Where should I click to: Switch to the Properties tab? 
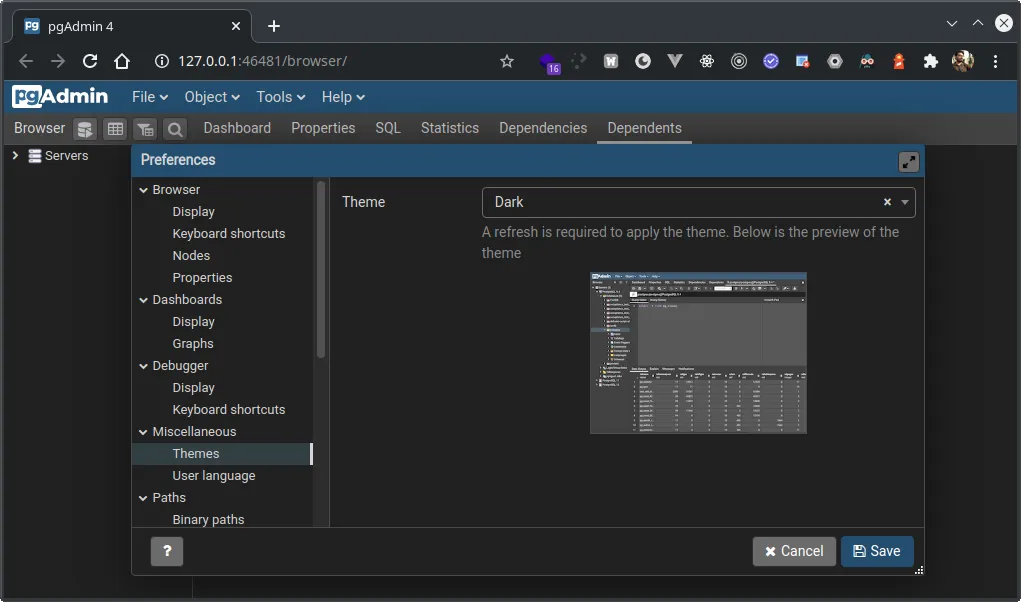click(x=323, y=128)
